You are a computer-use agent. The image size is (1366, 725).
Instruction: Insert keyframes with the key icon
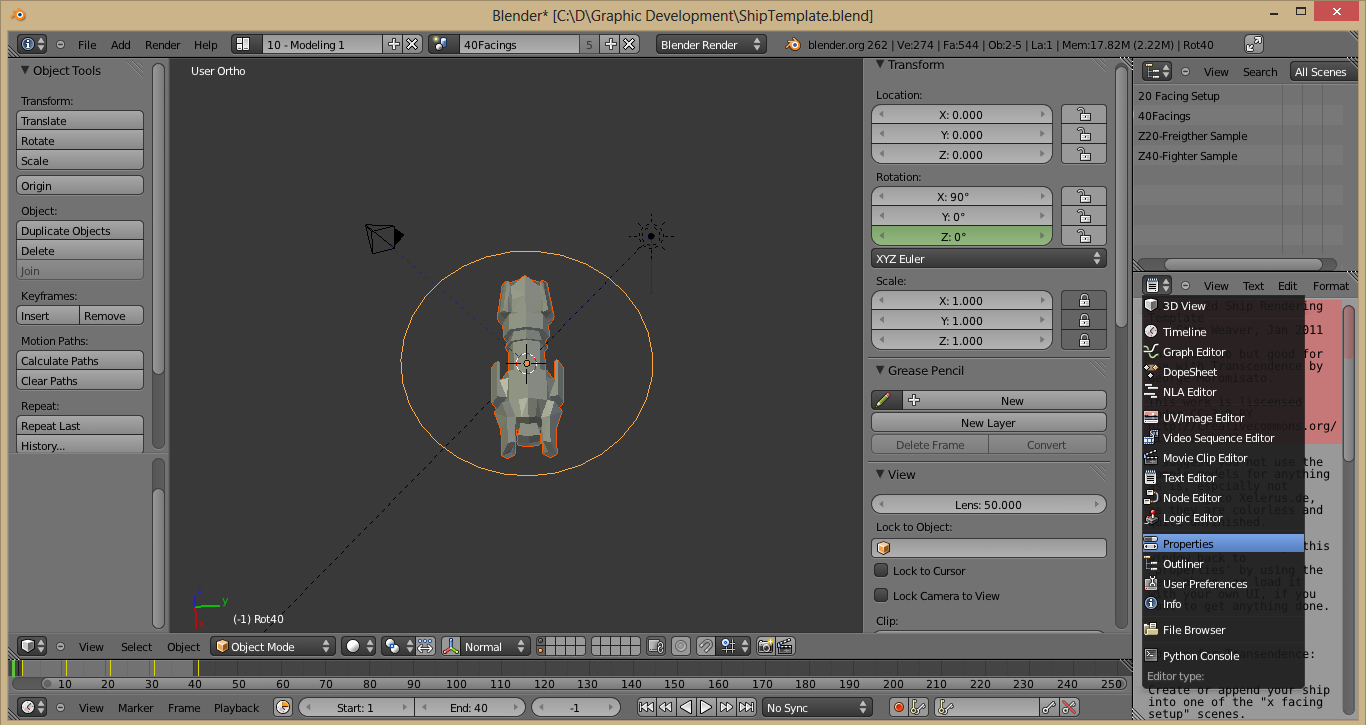pyautogui.click(x=1049, y=707)
